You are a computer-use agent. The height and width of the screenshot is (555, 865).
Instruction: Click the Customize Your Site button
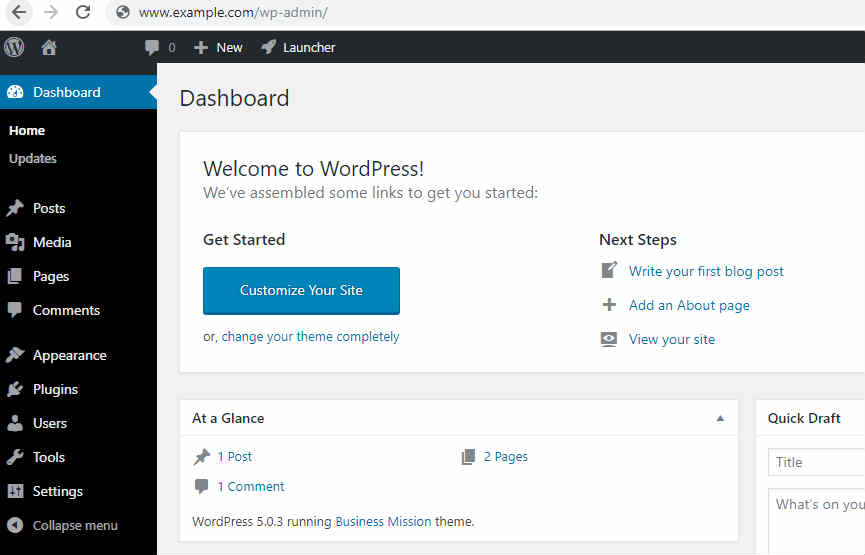tap(301, 291)
